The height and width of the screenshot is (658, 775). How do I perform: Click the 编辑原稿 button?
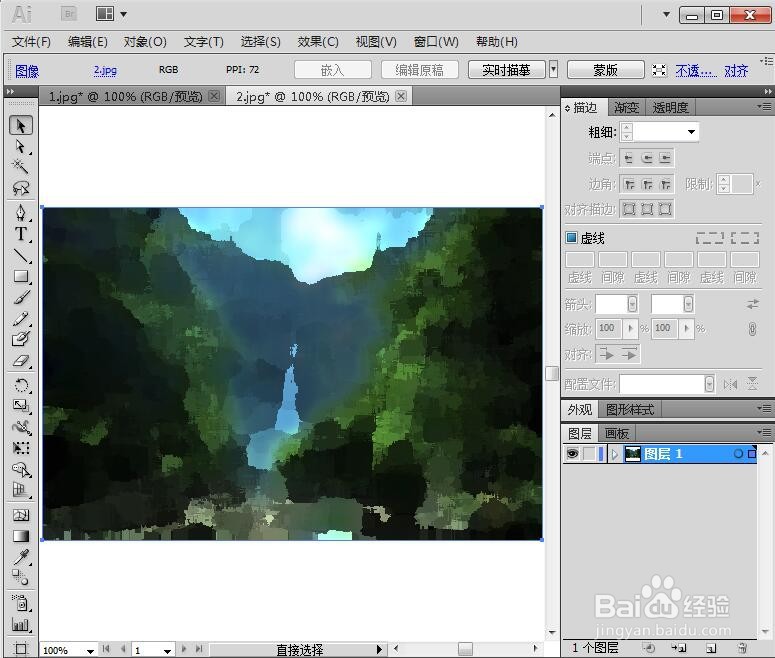420,70
